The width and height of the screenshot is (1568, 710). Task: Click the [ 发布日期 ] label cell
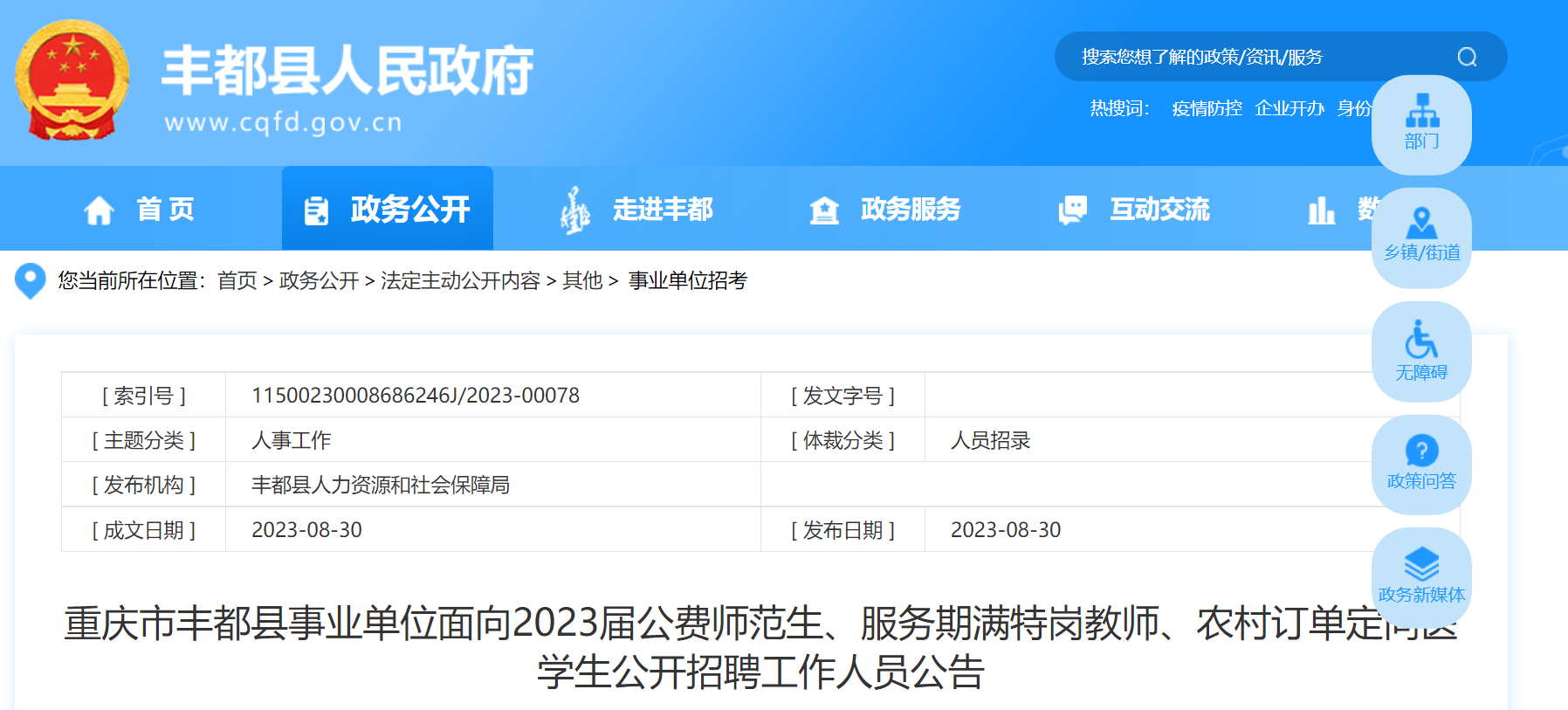pos(843,530)
